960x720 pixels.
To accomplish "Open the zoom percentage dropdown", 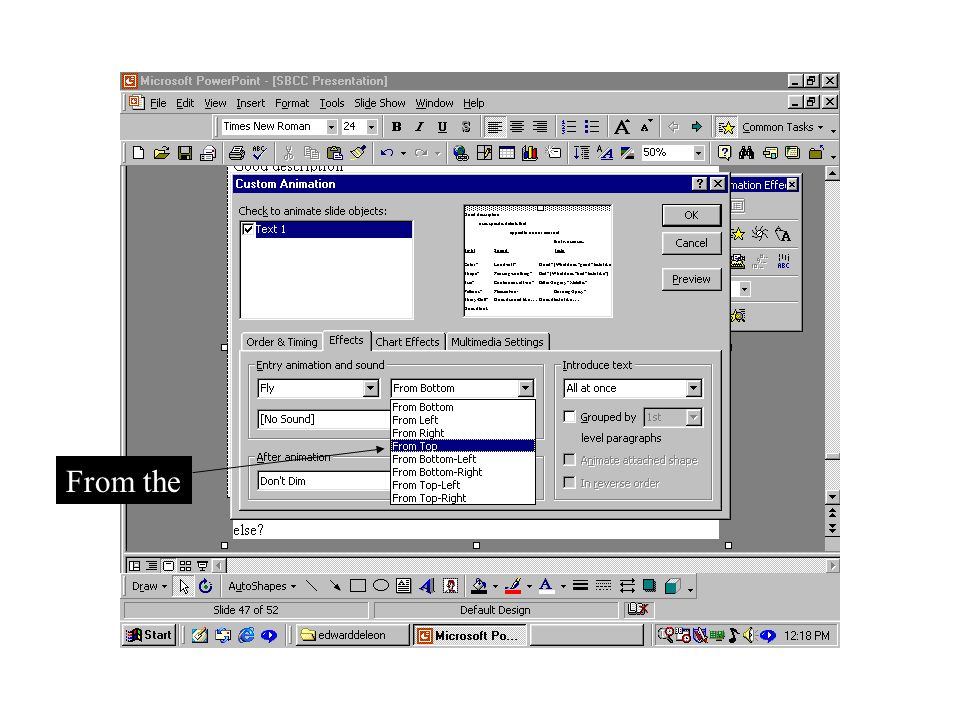I will pyautogui.click(x=699, y=152).
